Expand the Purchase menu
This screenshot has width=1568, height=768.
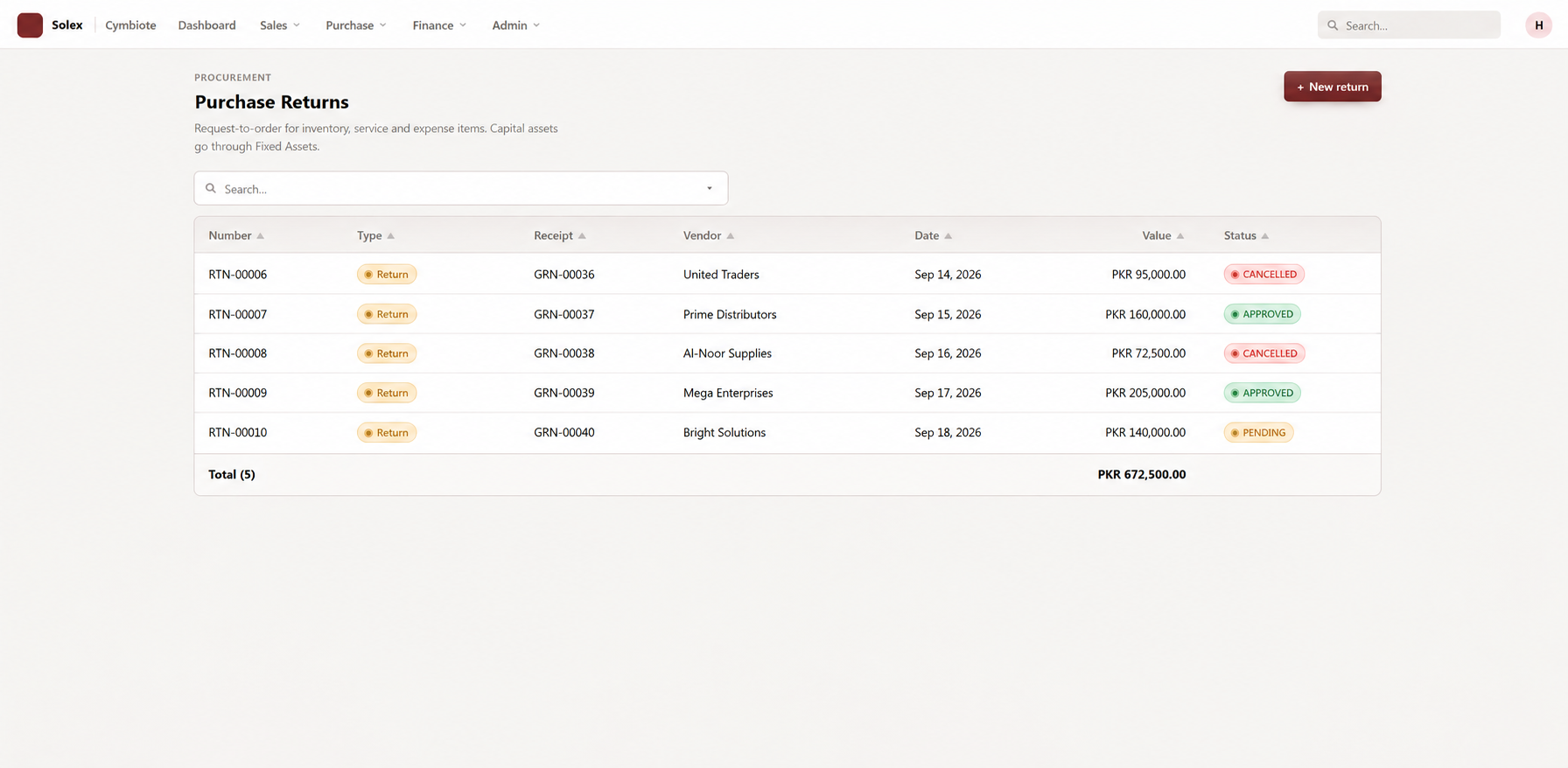[356, 25]
